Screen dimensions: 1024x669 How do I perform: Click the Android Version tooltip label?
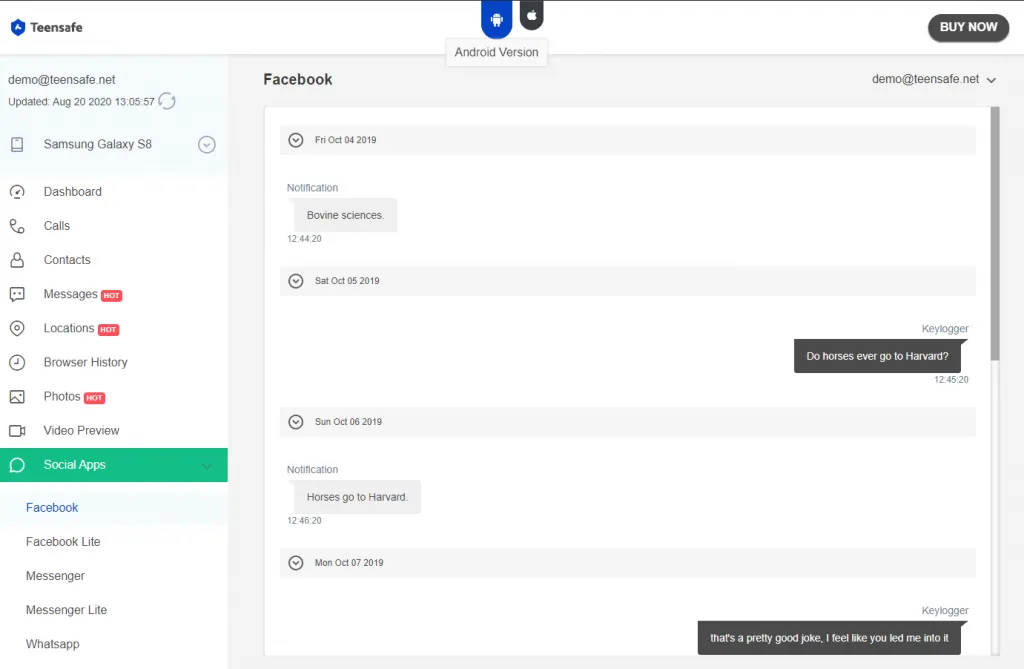tap(496, 52)
